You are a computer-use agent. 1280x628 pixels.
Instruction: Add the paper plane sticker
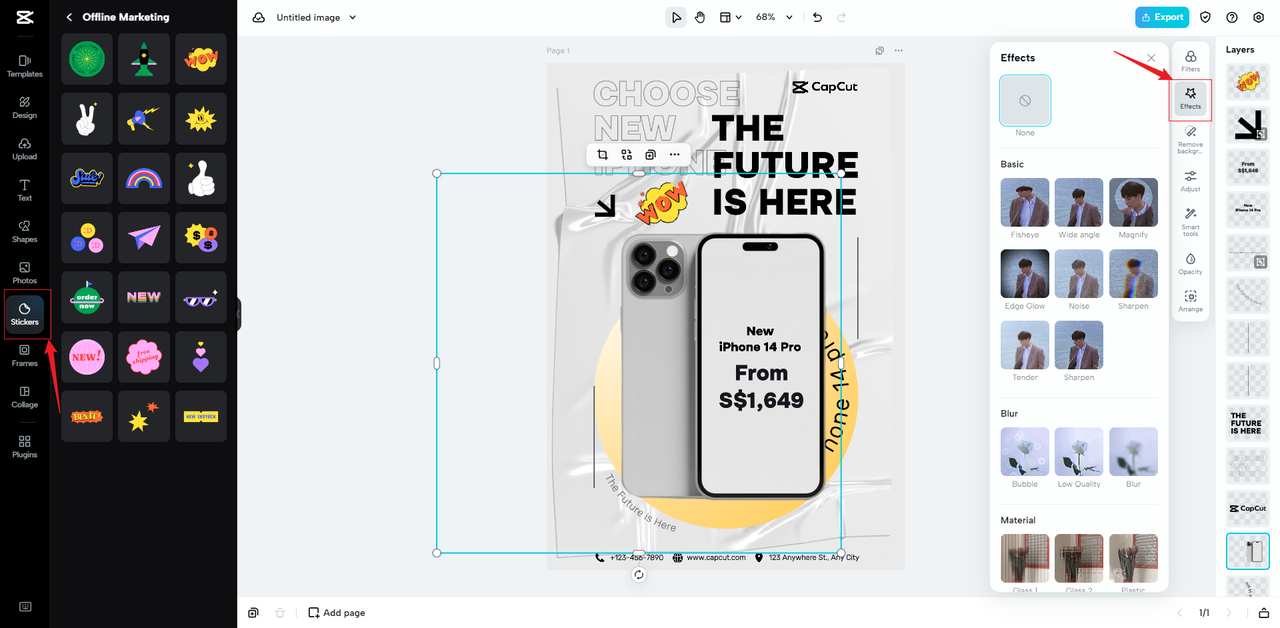[x=144, y=237]
